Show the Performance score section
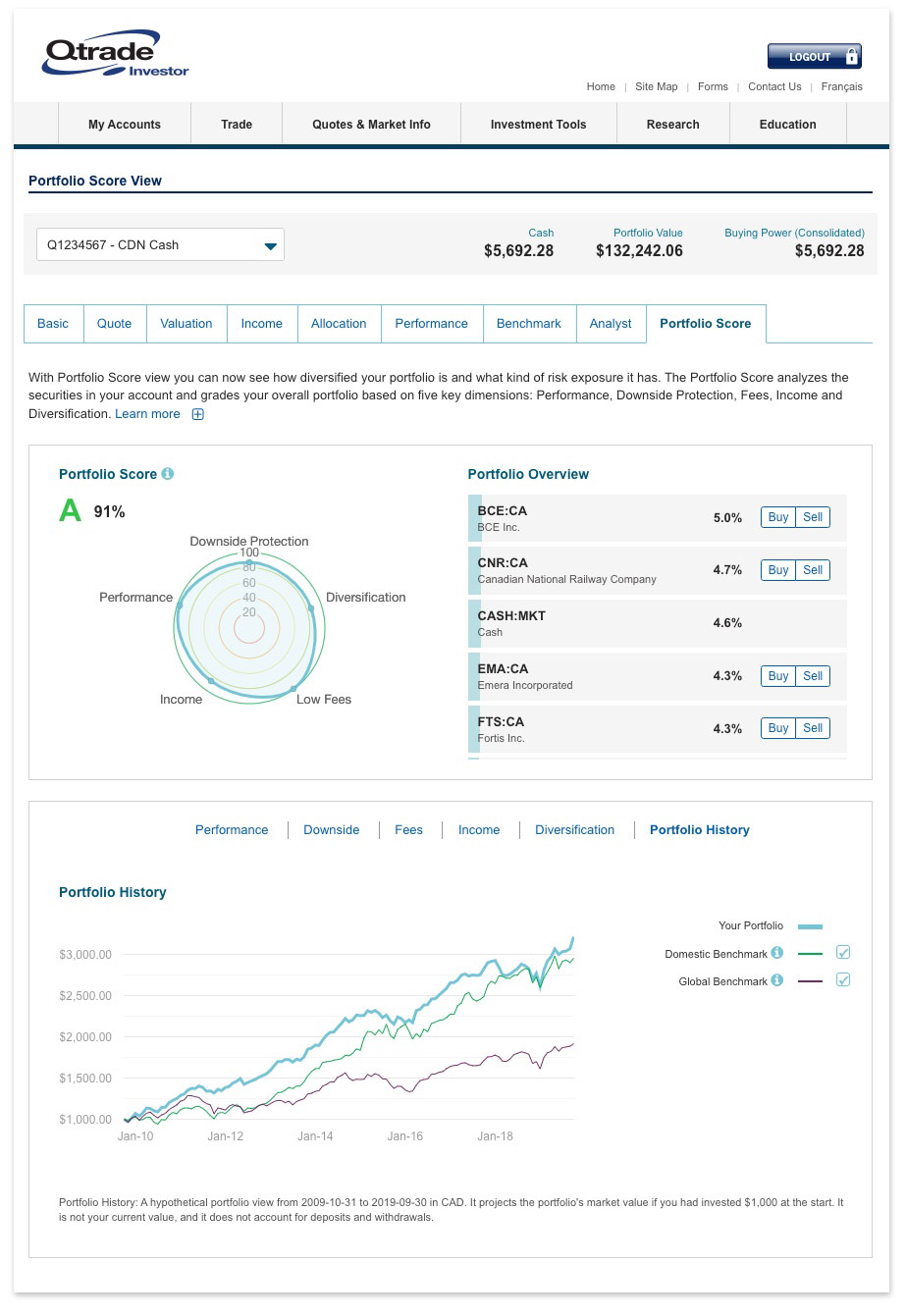The width and height of the screenshot is (906, 1316). point(232,830)
